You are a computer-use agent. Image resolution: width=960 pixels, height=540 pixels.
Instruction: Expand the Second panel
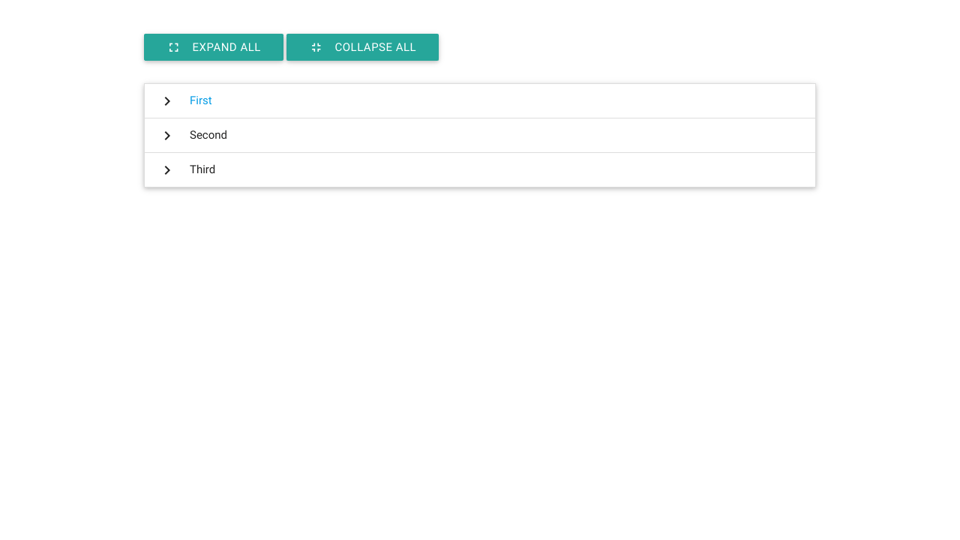[479, 135]
